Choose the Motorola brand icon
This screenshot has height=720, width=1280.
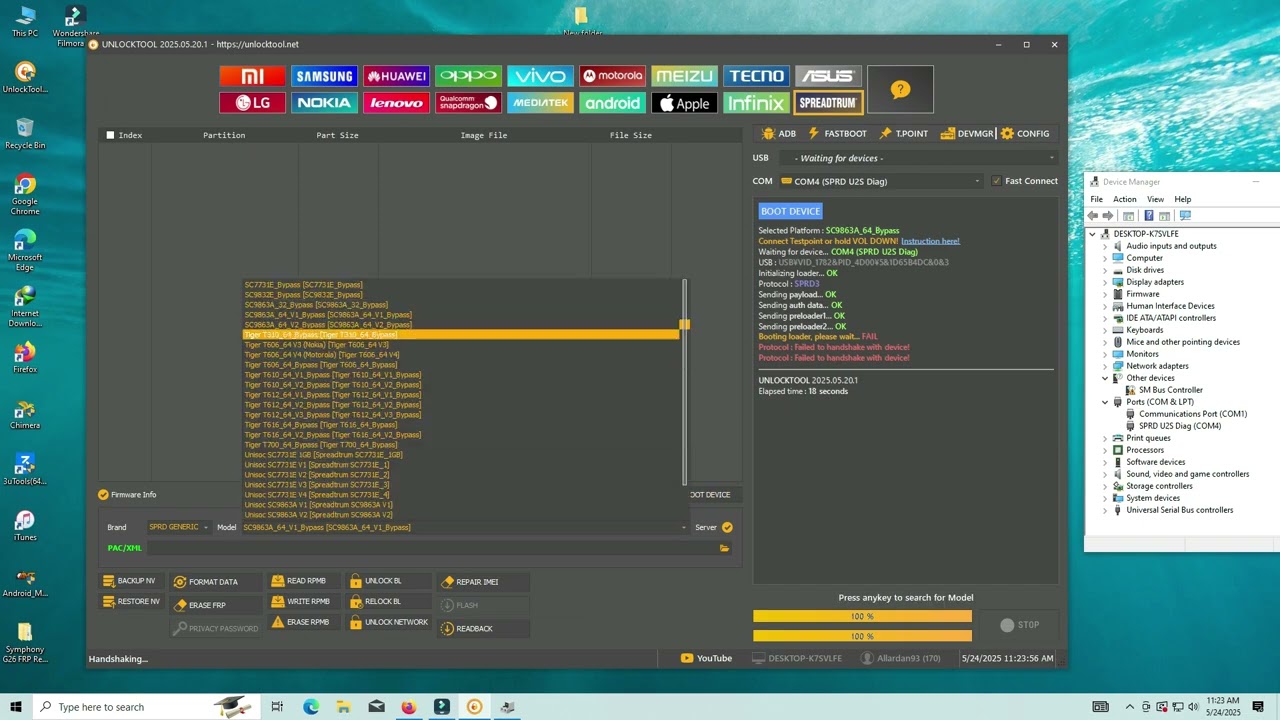[x=612, y=76]
